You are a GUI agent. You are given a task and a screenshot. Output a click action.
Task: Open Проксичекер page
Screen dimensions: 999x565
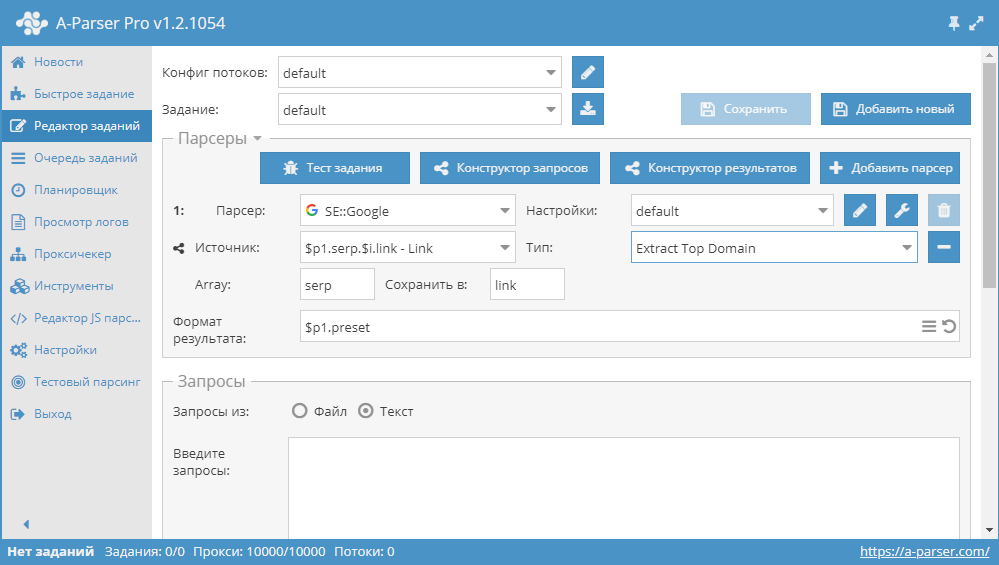pos(76,254)
